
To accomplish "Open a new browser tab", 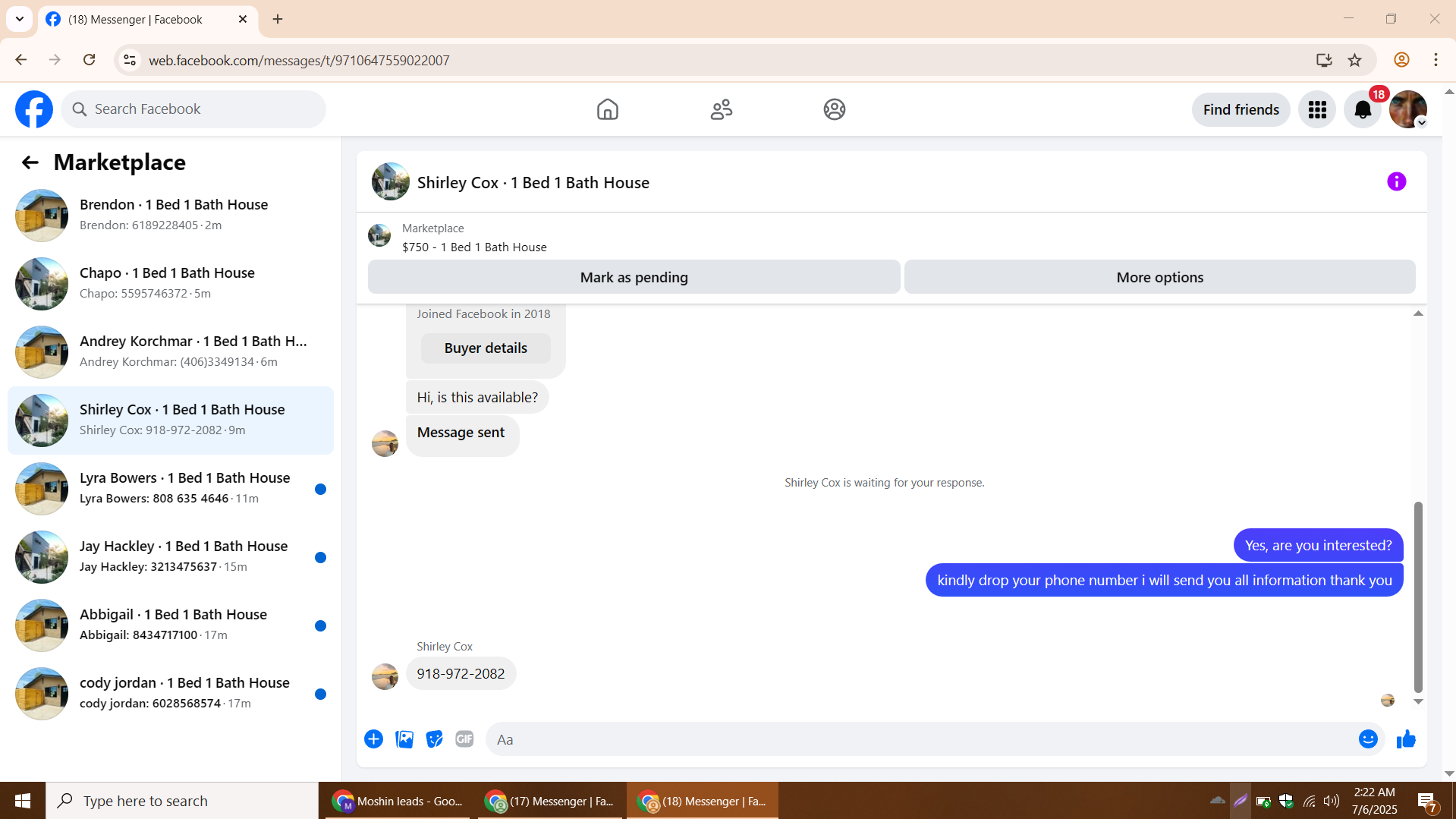I will pyautogui.click(x=278, y=19).
